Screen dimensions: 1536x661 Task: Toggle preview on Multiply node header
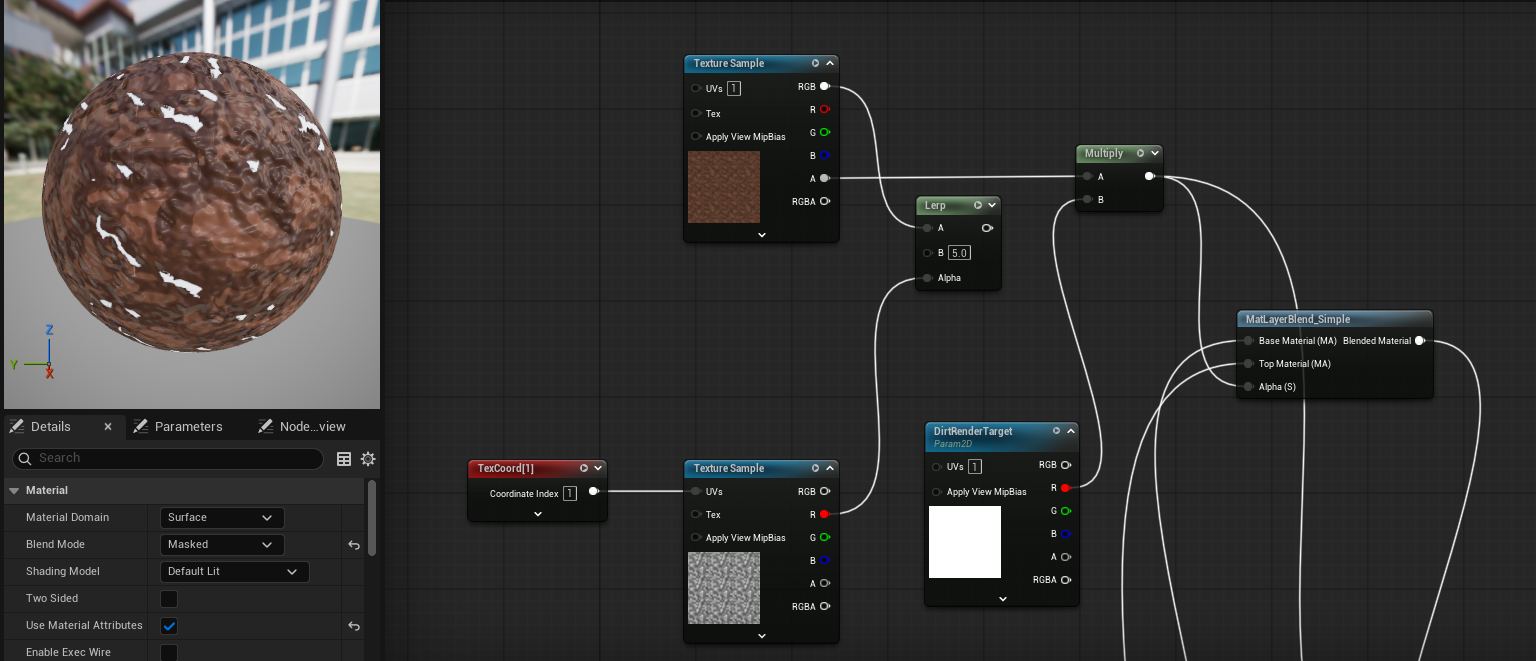(x=1141, y=153)
